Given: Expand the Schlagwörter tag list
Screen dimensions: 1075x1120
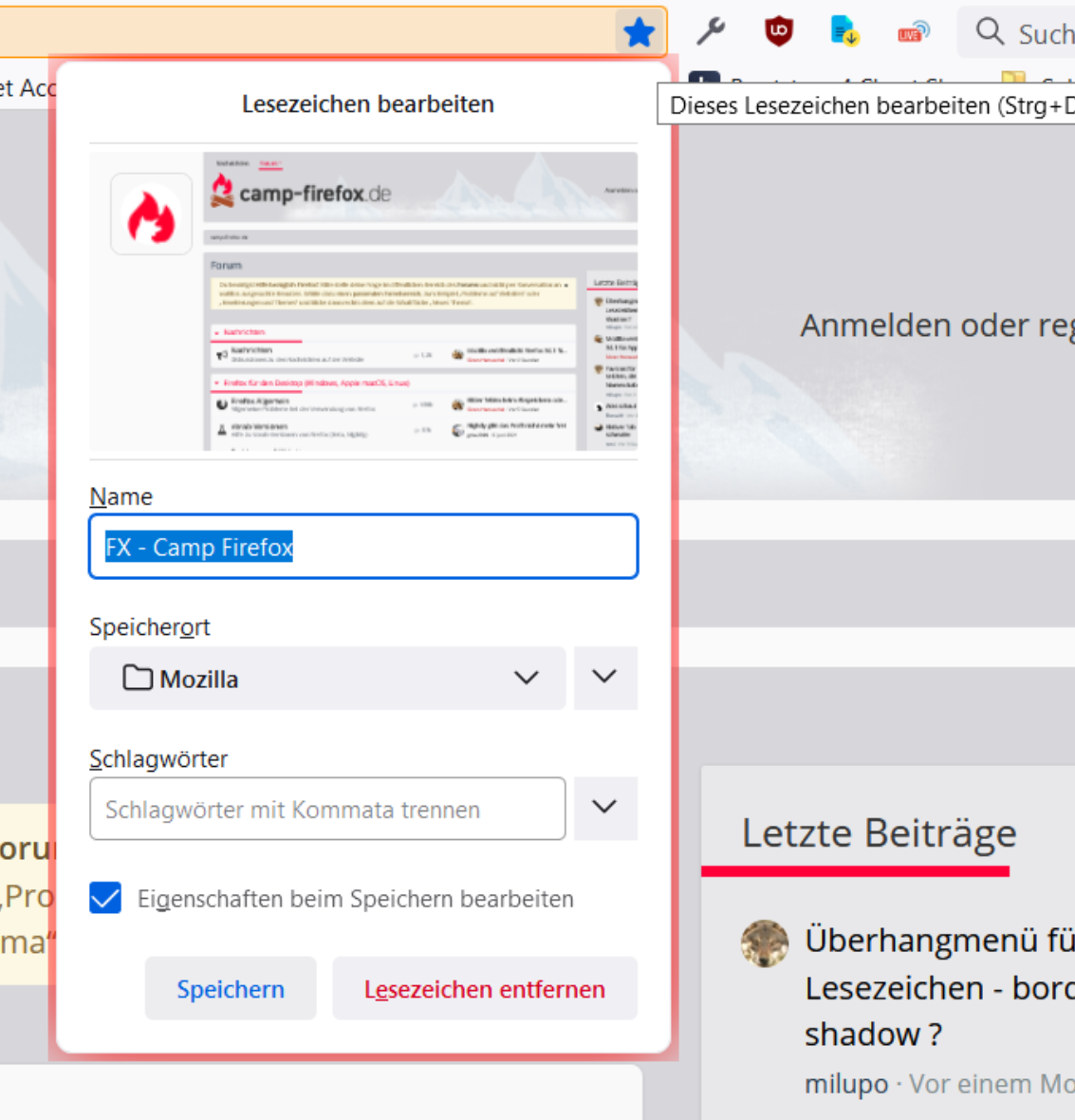Looking at the screenshot, I should click(x=605, y=808).
